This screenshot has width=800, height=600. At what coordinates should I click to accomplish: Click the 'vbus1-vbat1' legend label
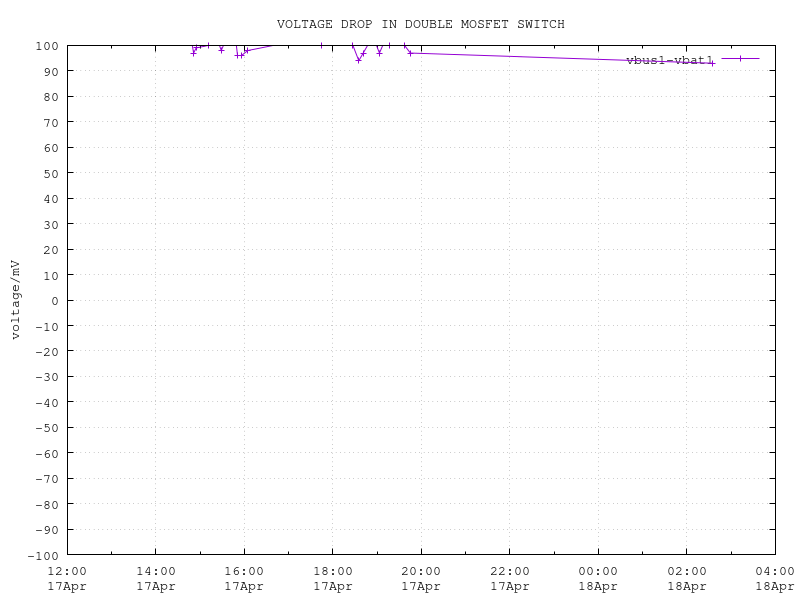[669, 60]
